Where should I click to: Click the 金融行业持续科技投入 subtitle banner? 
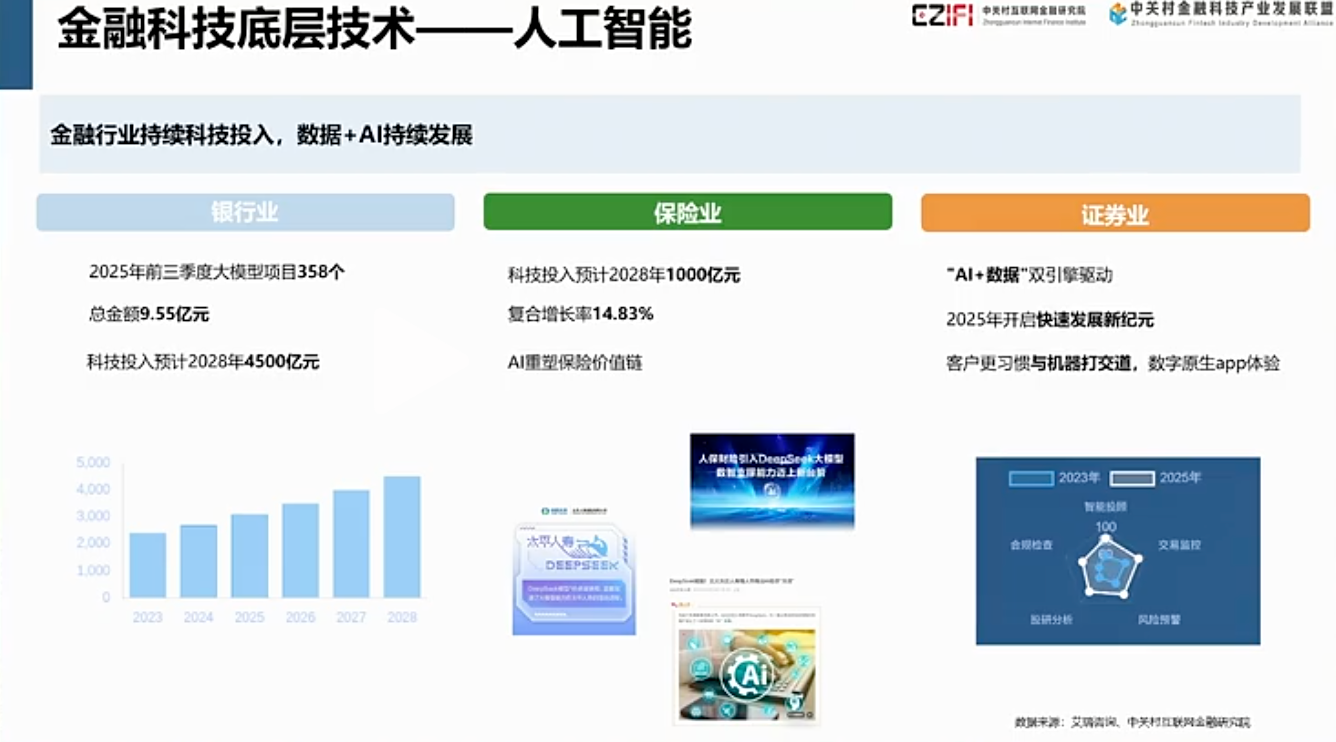click(x=262, y=135)
